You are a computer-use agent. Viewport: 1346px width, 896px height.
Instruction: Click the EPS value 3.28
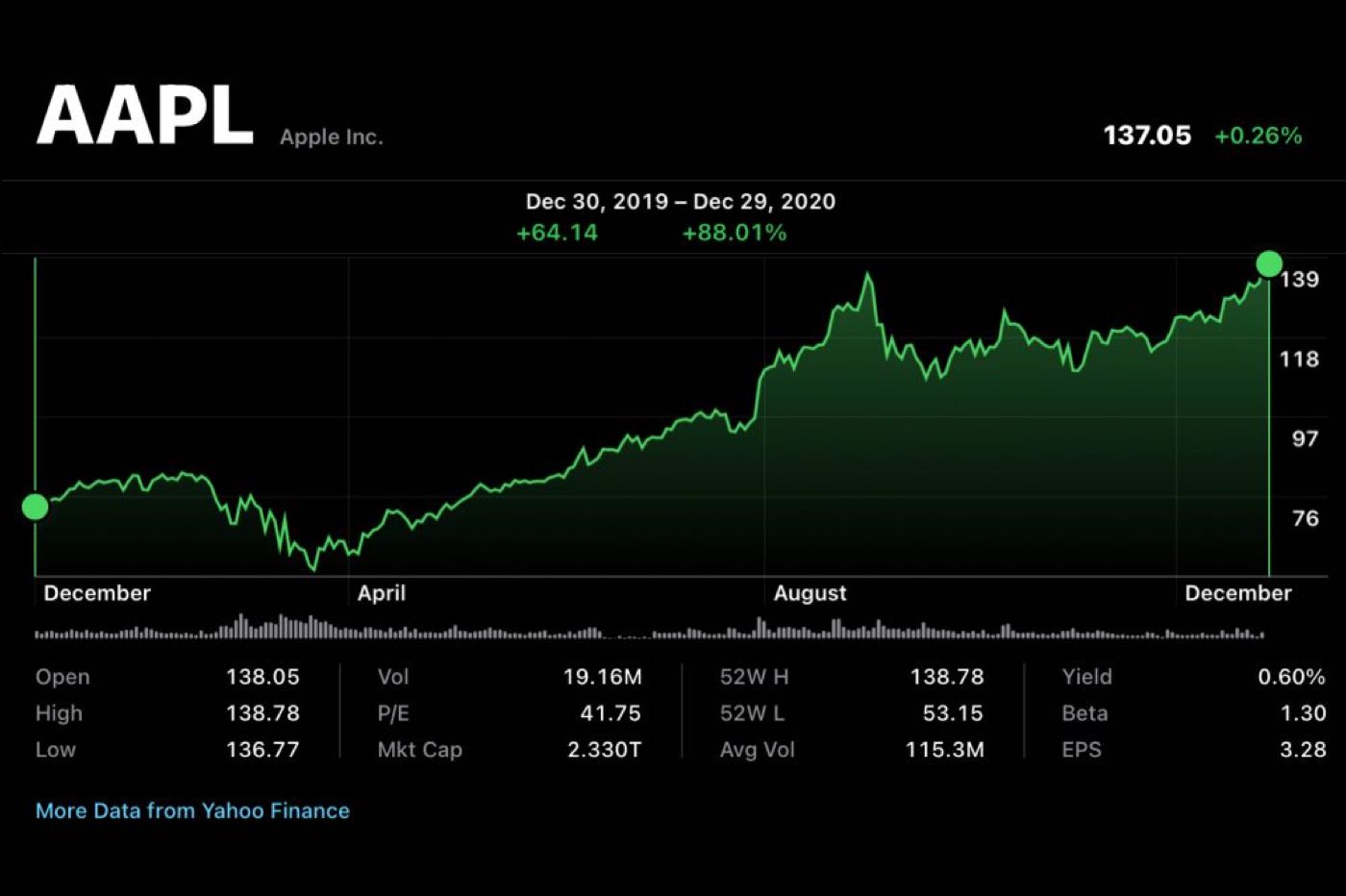[1303, 750]
